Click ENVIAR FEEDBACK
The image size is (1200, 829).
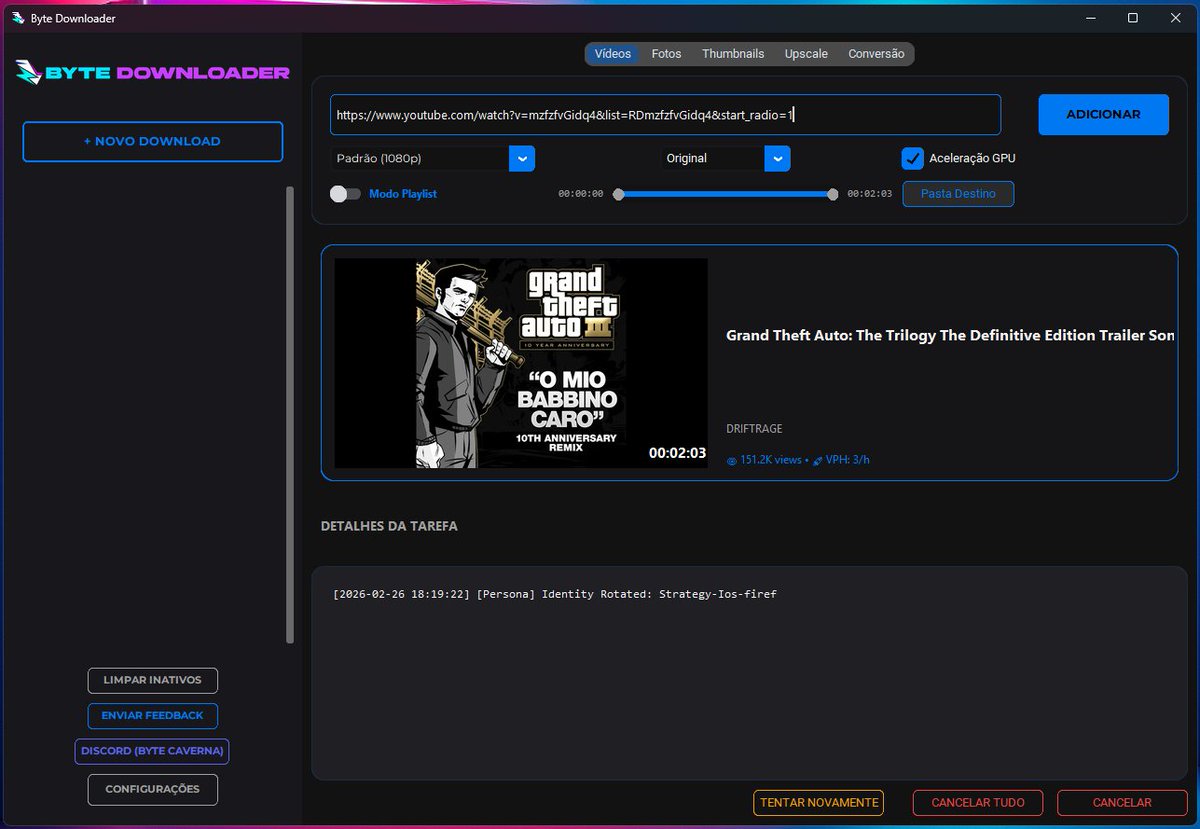tap(152, 716)
